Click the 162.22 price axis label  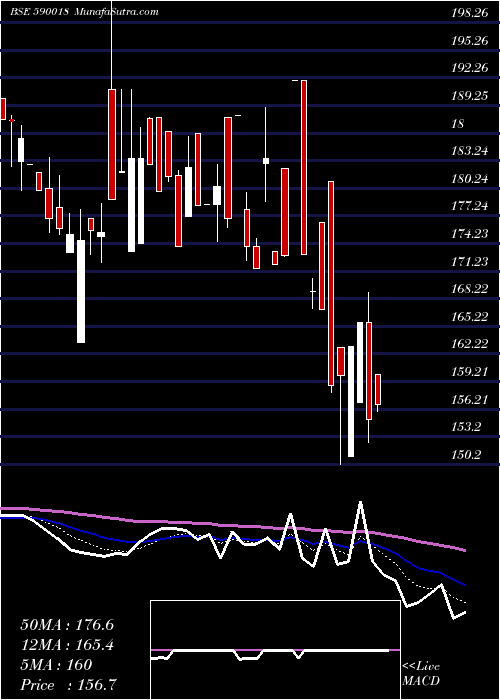469,344
